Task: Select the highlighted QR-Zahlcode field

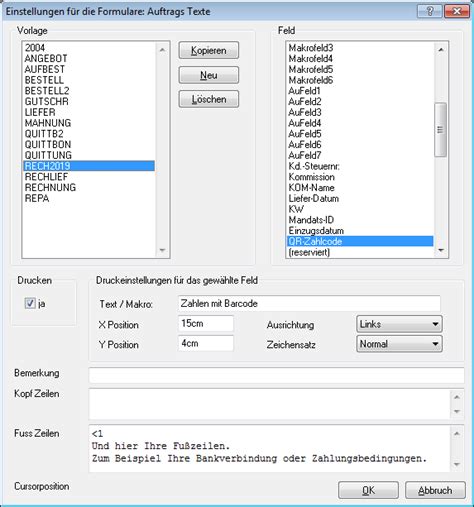Action: pos(360,241)
